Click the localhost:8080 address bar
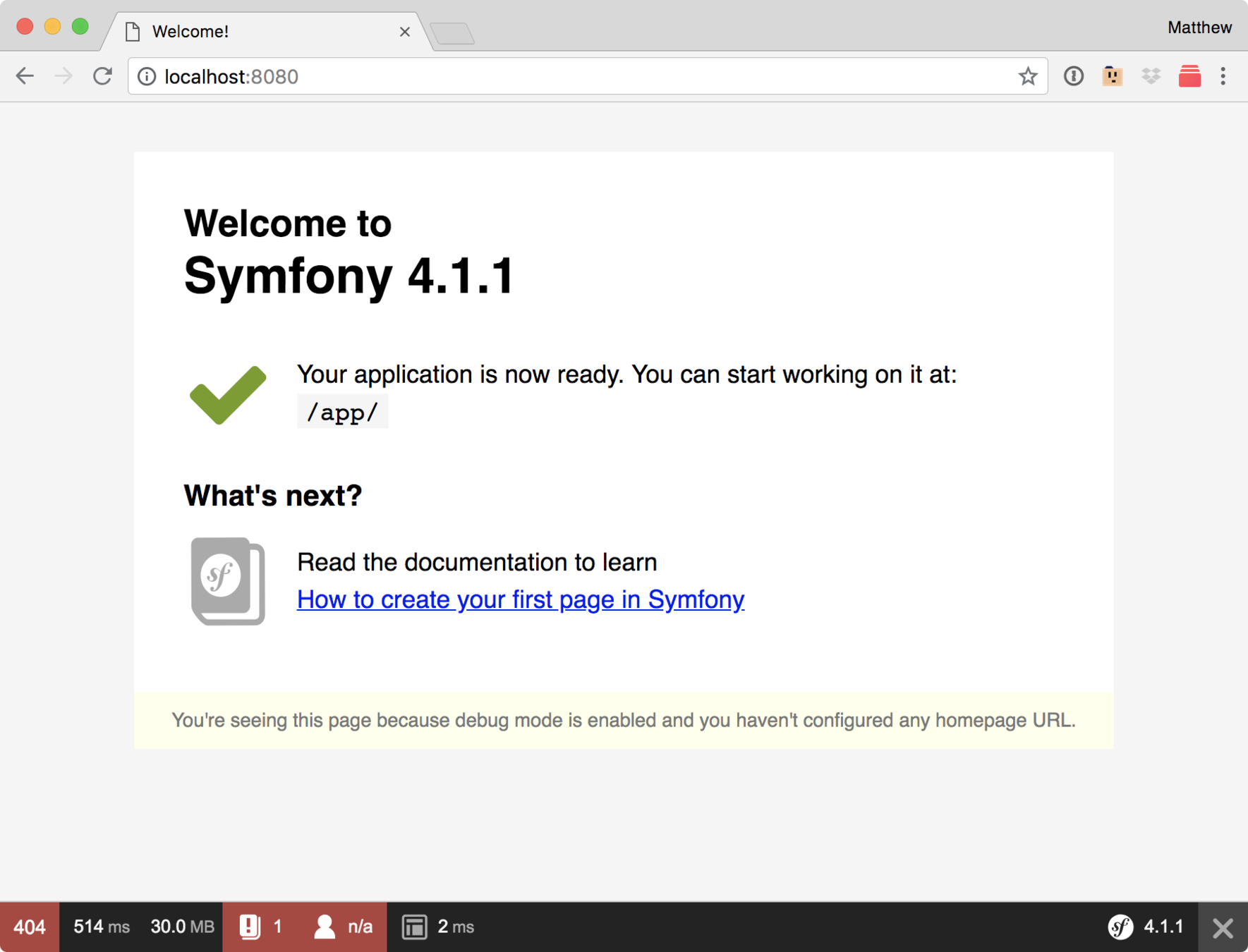1248x952 pixels. click(587, 76)
